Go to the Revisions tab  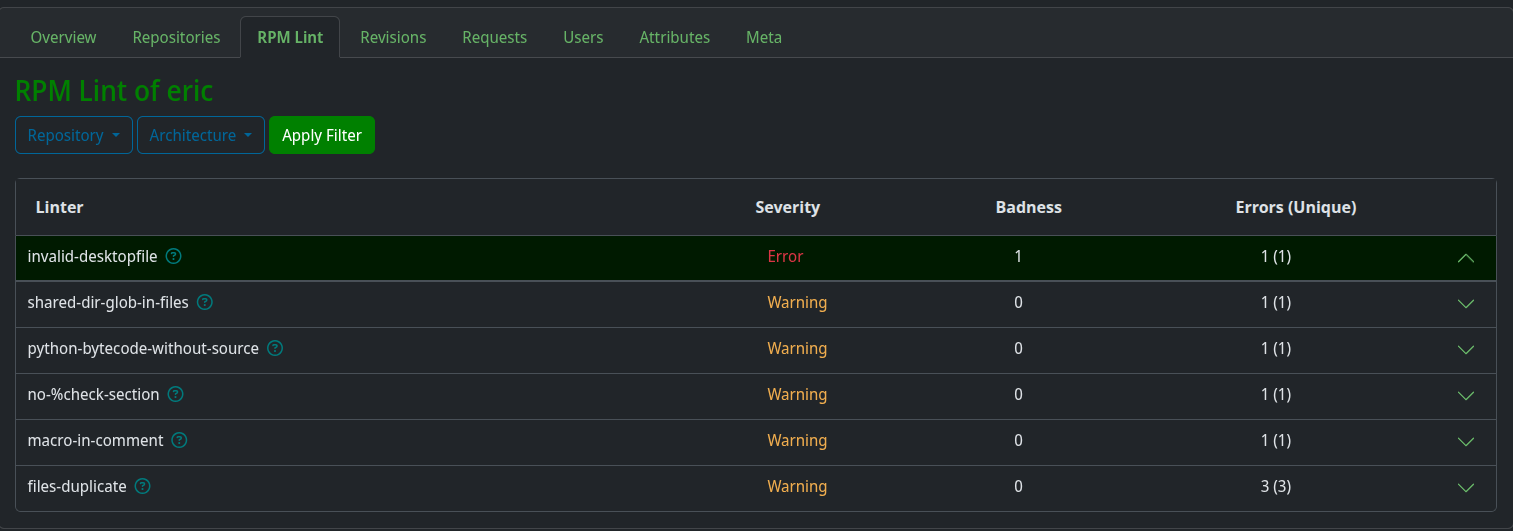pyautogui.click(x=393, y=37)
